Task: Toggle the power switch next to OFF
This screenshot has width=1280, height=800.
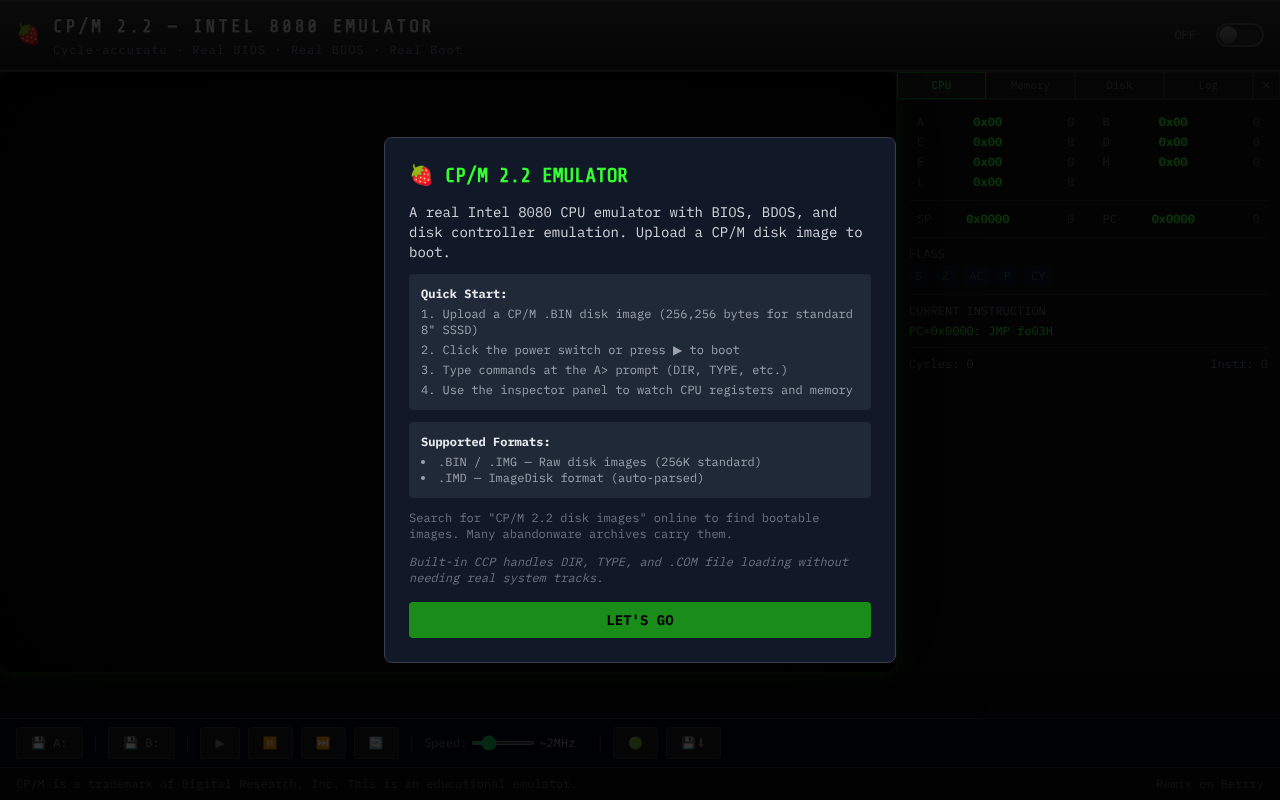Action: point(1240,35)
